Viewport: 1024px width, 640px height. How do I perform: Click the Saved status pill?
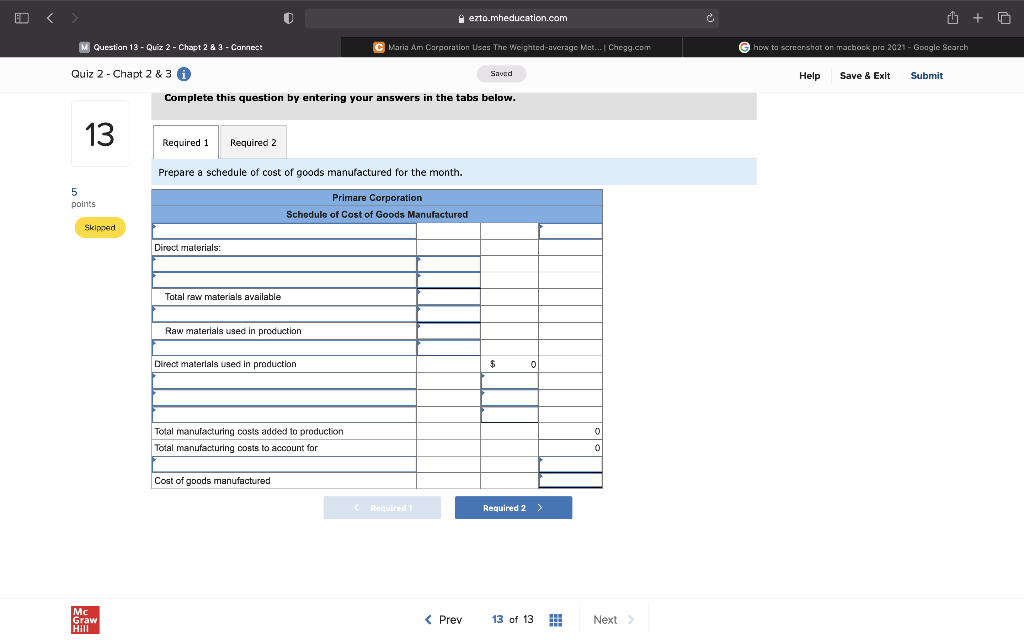pyautogui.click(x=502, y=74)
